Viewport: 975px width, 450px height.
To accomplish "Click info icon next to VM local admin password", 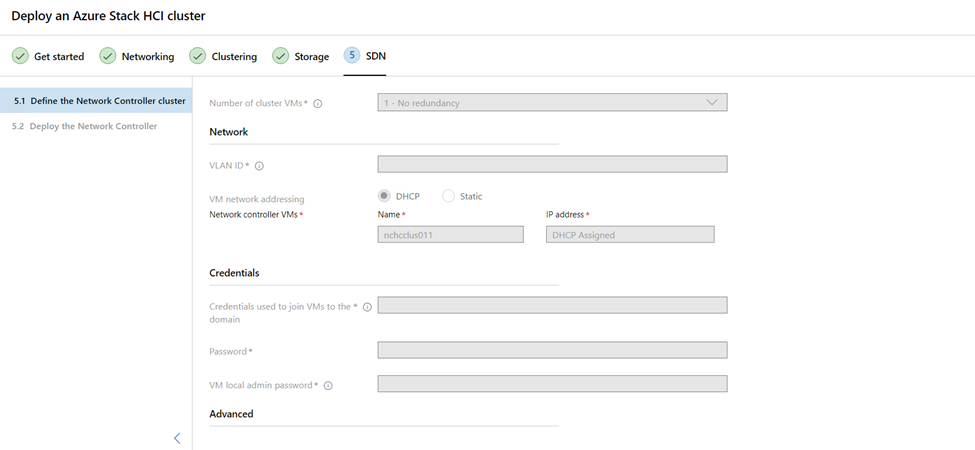I will click(328, 385).
